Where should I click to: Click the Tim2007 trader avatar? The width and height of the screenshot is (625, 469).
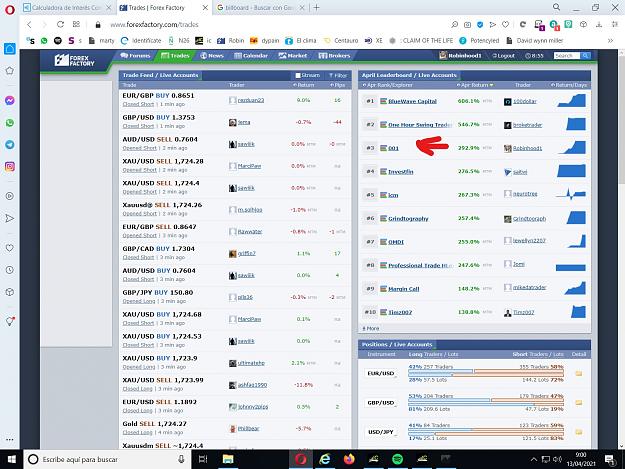[507, 313]
